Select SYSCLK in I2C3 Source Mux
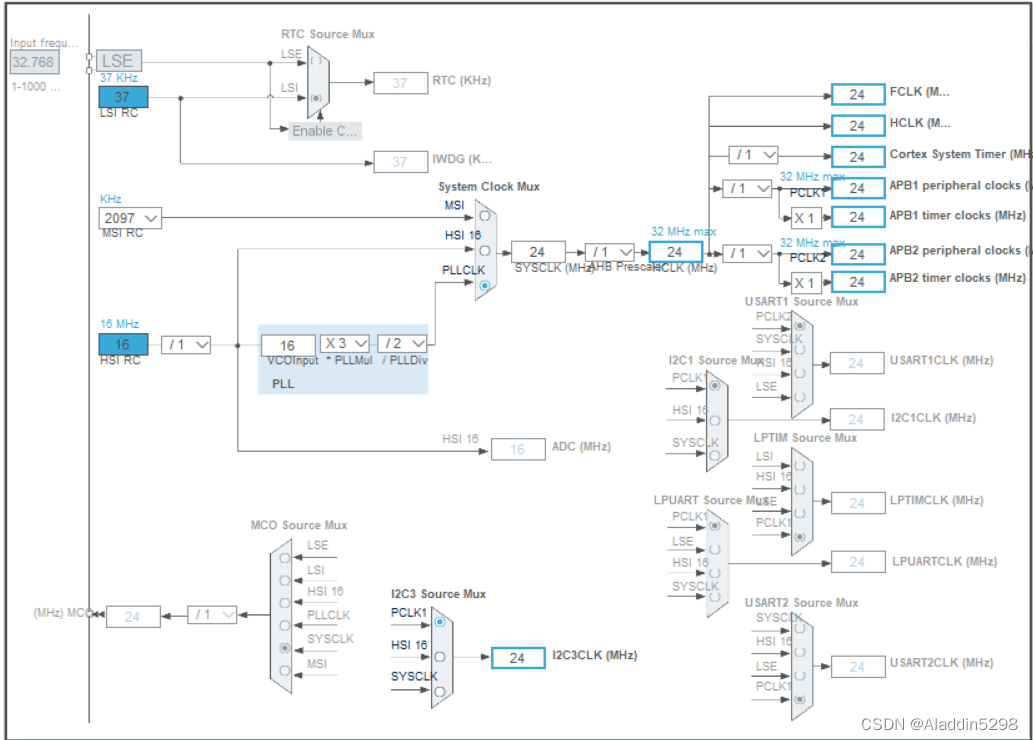The width and height of the screenshot is (1033, 740). coord(440,691)
